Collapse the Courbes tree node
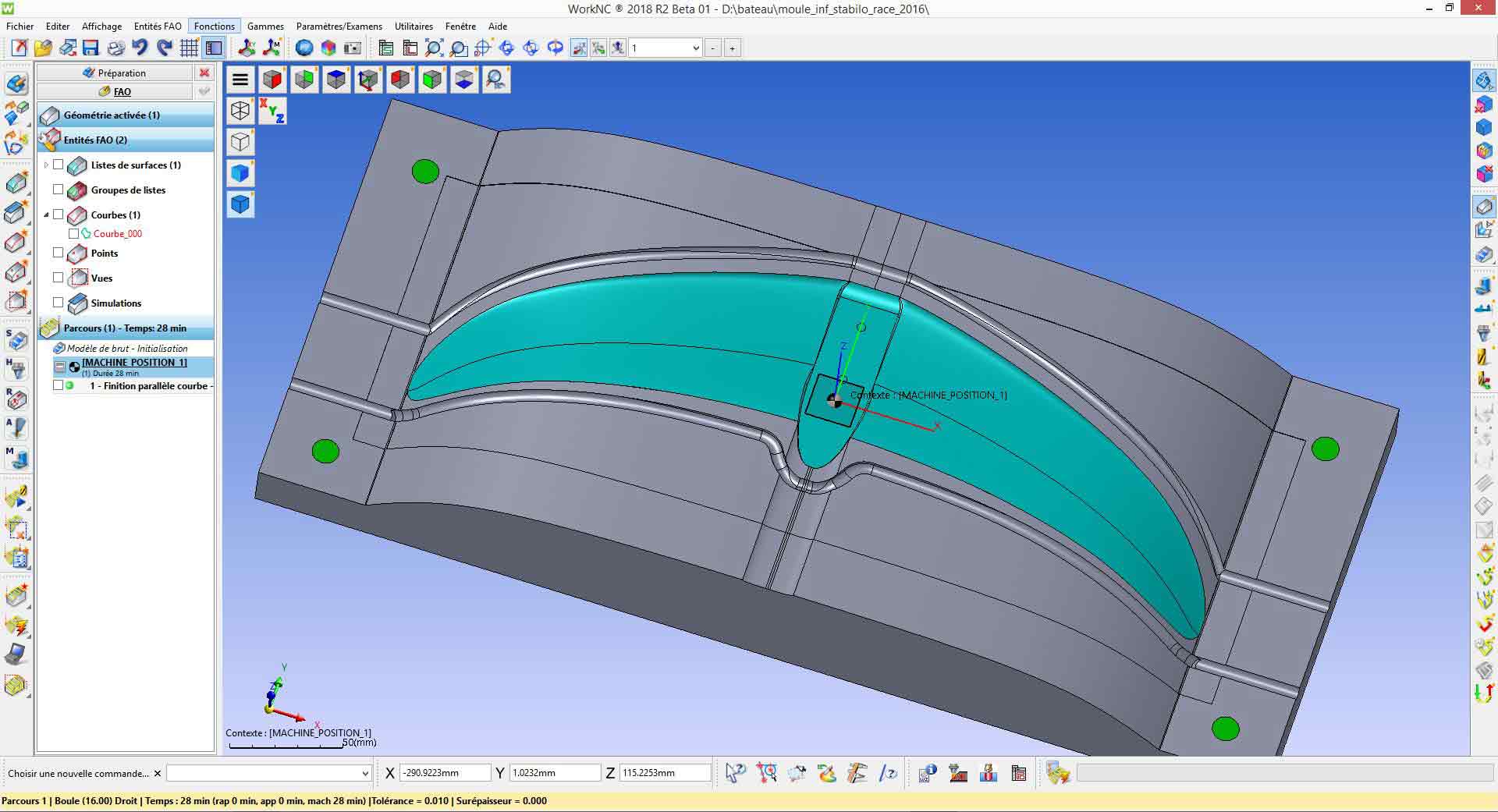The image size is (1498, 812). pos(46,215)
